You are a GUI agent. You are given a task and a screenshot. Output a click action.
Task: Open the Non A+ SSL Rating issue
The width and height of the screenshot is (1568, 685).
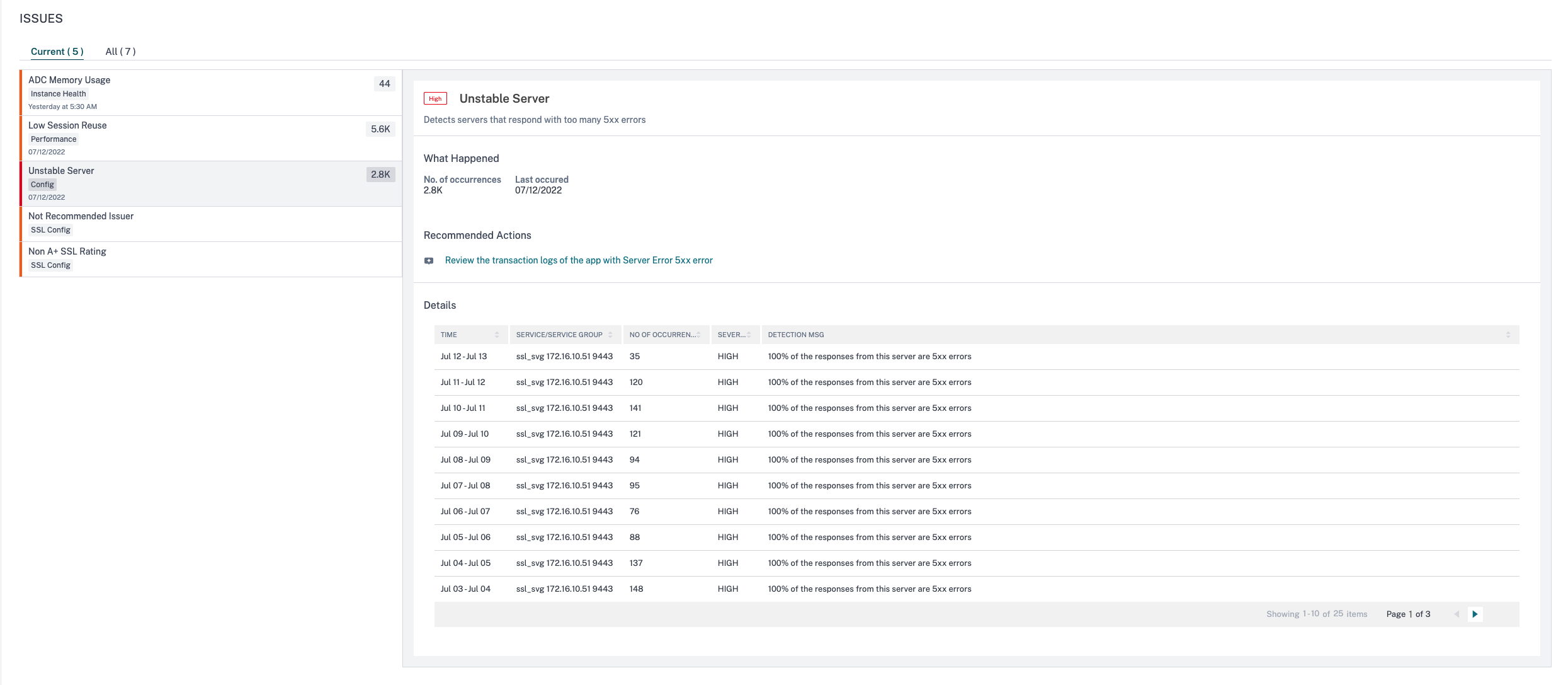point(67,251)
